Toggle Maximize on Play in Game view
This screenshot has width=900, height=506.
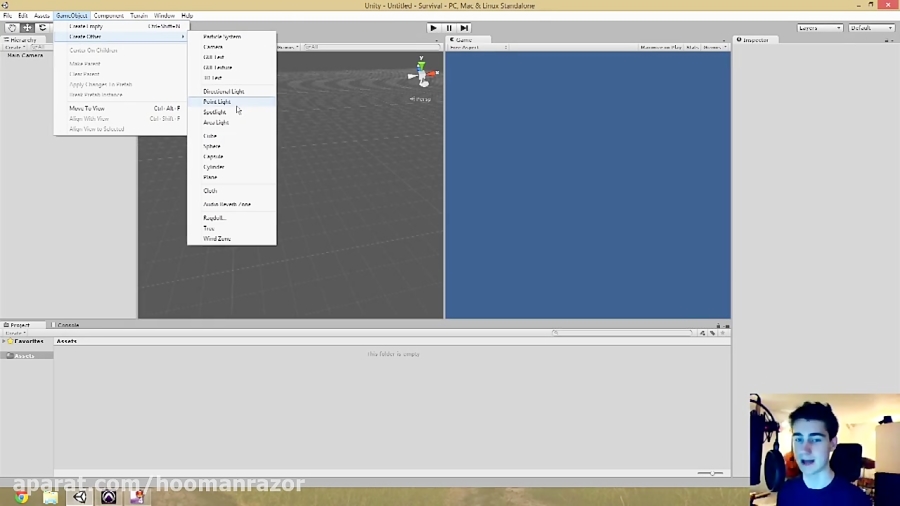click(661, 47)
